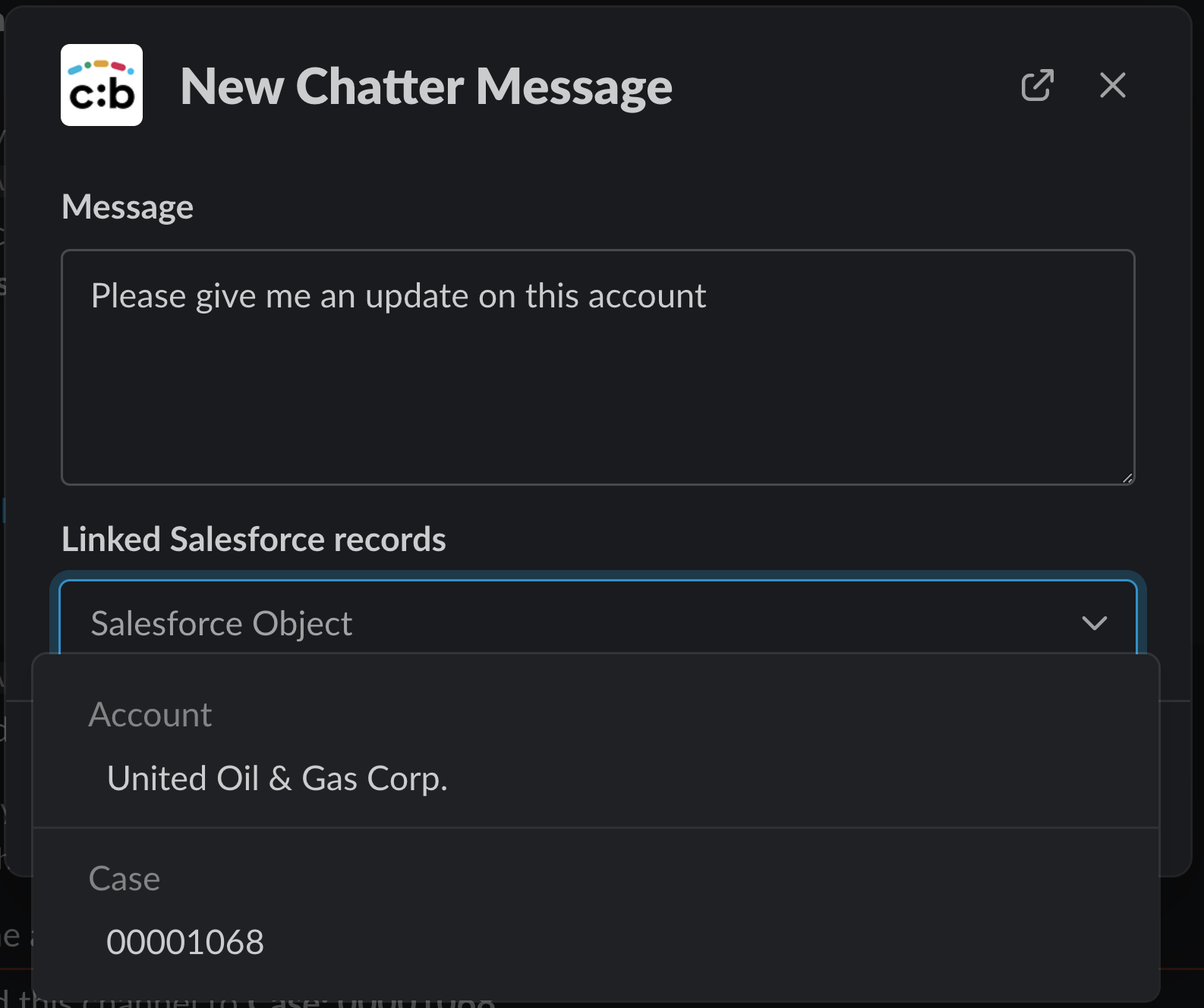Choose case 00001068 from the list
1204x1008 pixels.
[185, 943]
